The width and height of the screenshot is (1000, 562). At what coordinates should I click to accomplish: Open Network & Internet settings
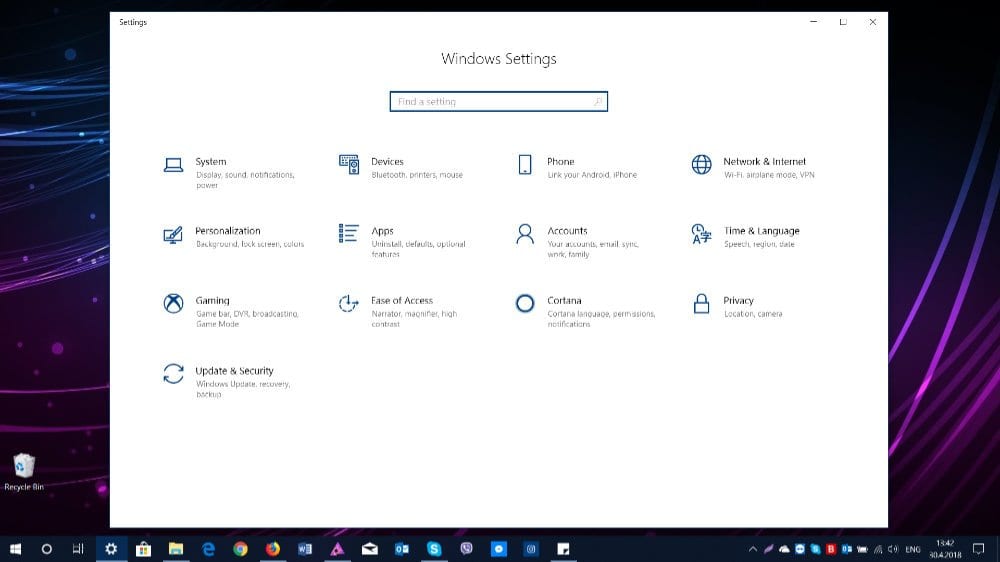753,167
